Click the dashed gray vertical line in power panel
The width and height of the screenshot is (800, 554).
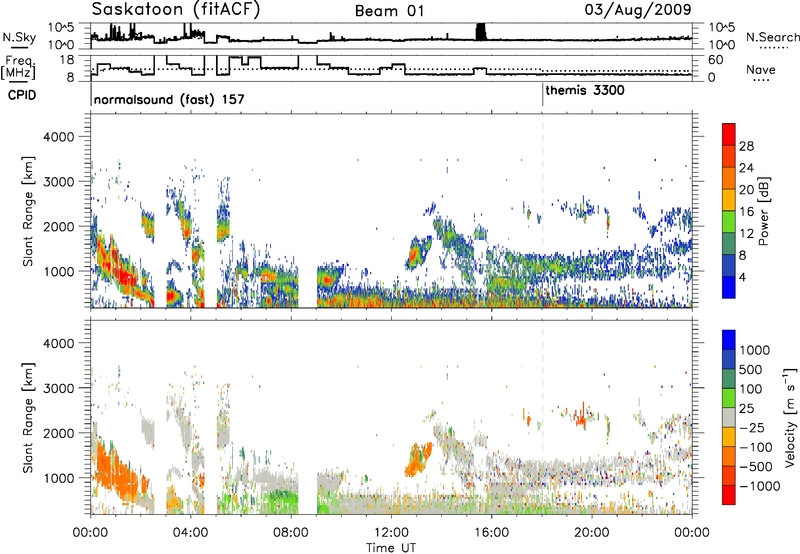[542, 211]
